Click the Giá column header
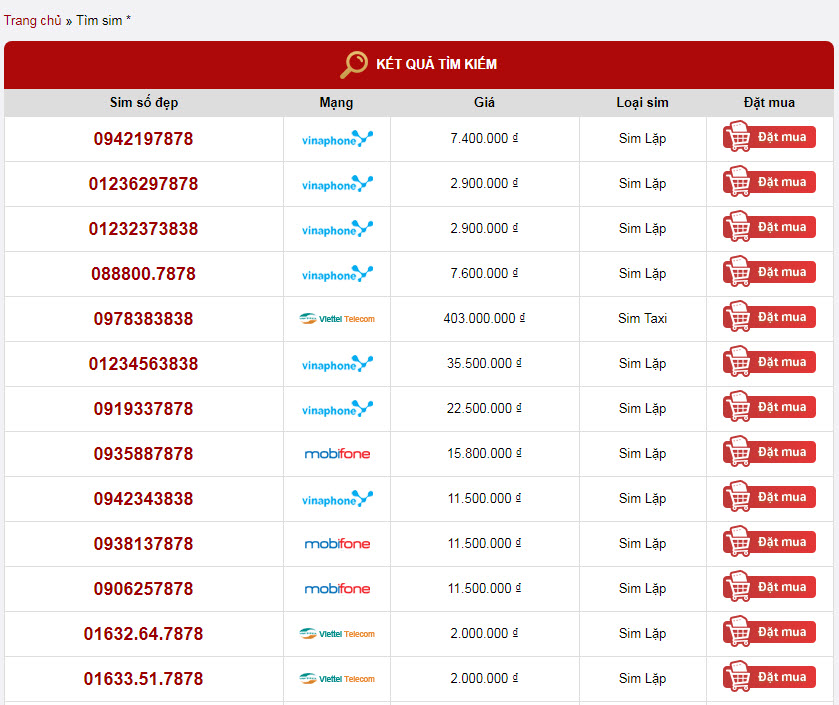Image resolution: width=839 pixels, height=705 pixels. [484, 102]
